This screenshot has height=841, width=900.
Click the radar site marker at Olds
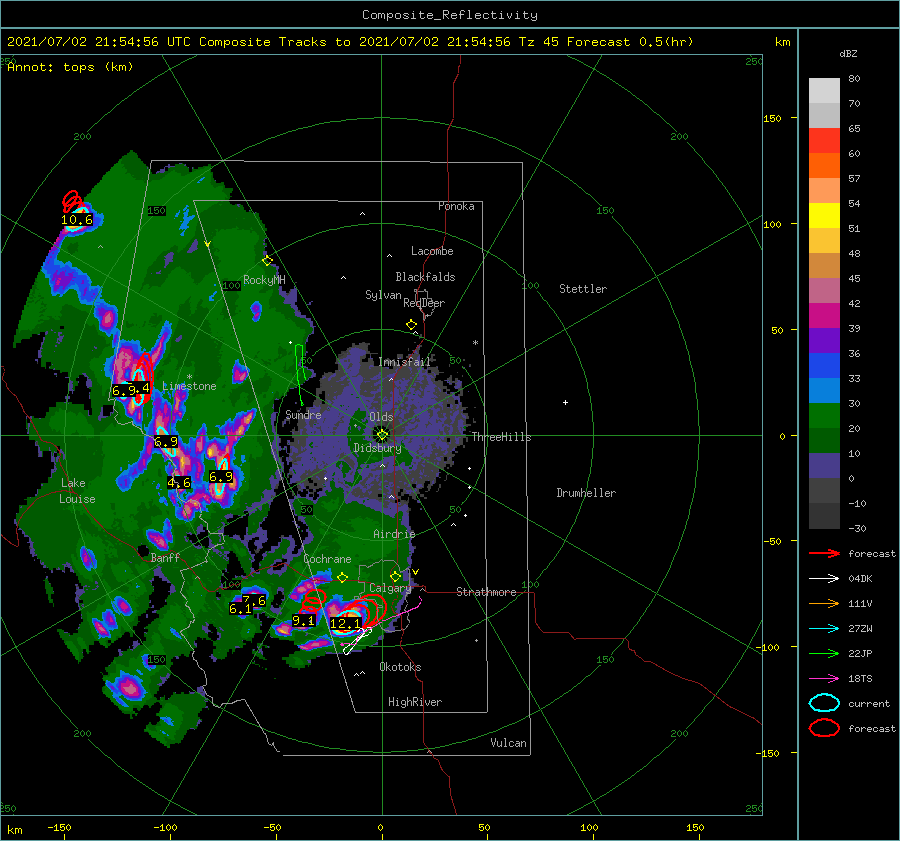pos(382,435)
